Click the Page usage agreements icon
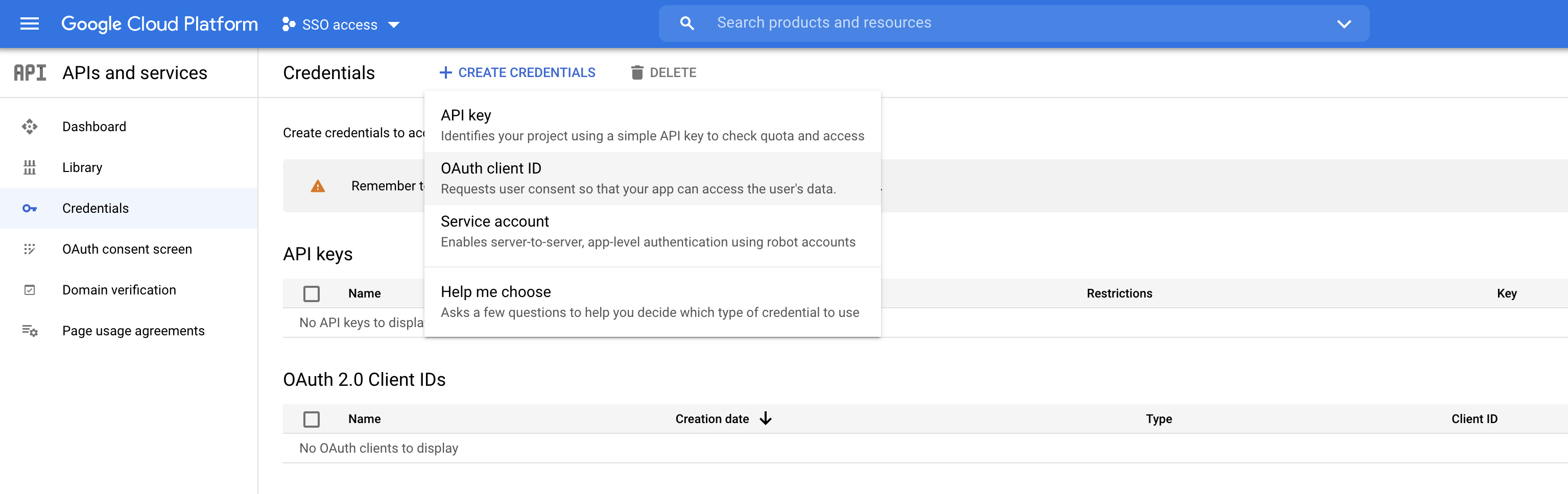This screenshot has width=1568, height=494. click(30, 330)
